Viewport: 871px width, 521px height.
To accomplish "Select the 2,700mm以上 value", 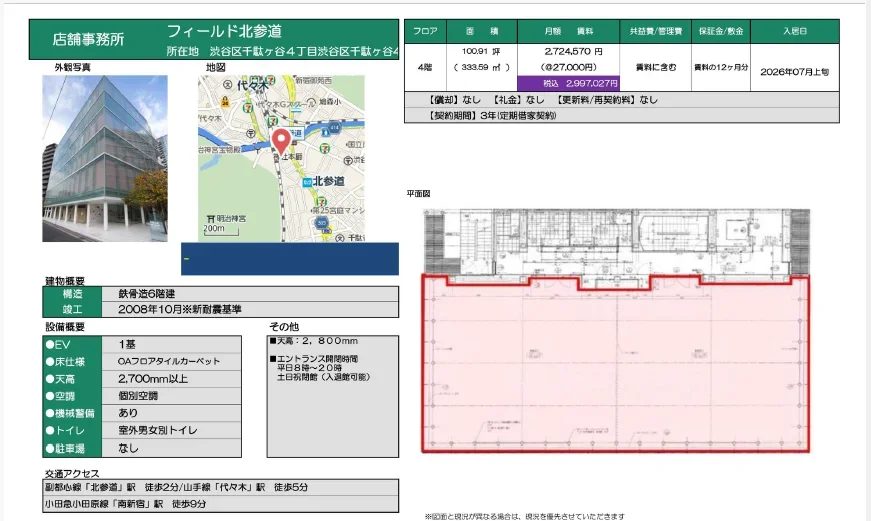I will coord(153,379).
